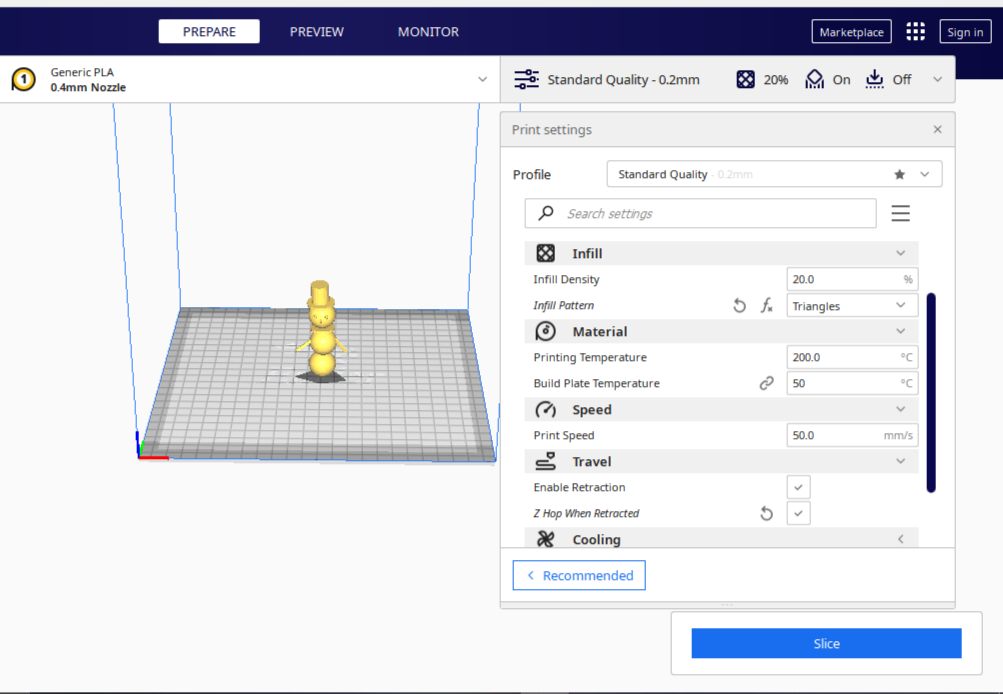Screen dimensions: 1003x694
Task: Collapse the Speed section chevron
Action: coord(901,409)
